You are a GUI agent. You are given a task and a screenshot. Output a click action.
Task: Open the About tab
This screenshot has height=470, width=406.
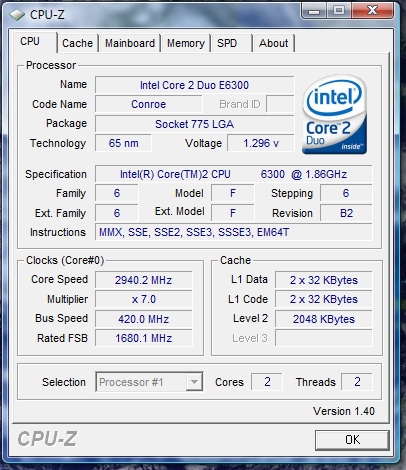point(274,43)
